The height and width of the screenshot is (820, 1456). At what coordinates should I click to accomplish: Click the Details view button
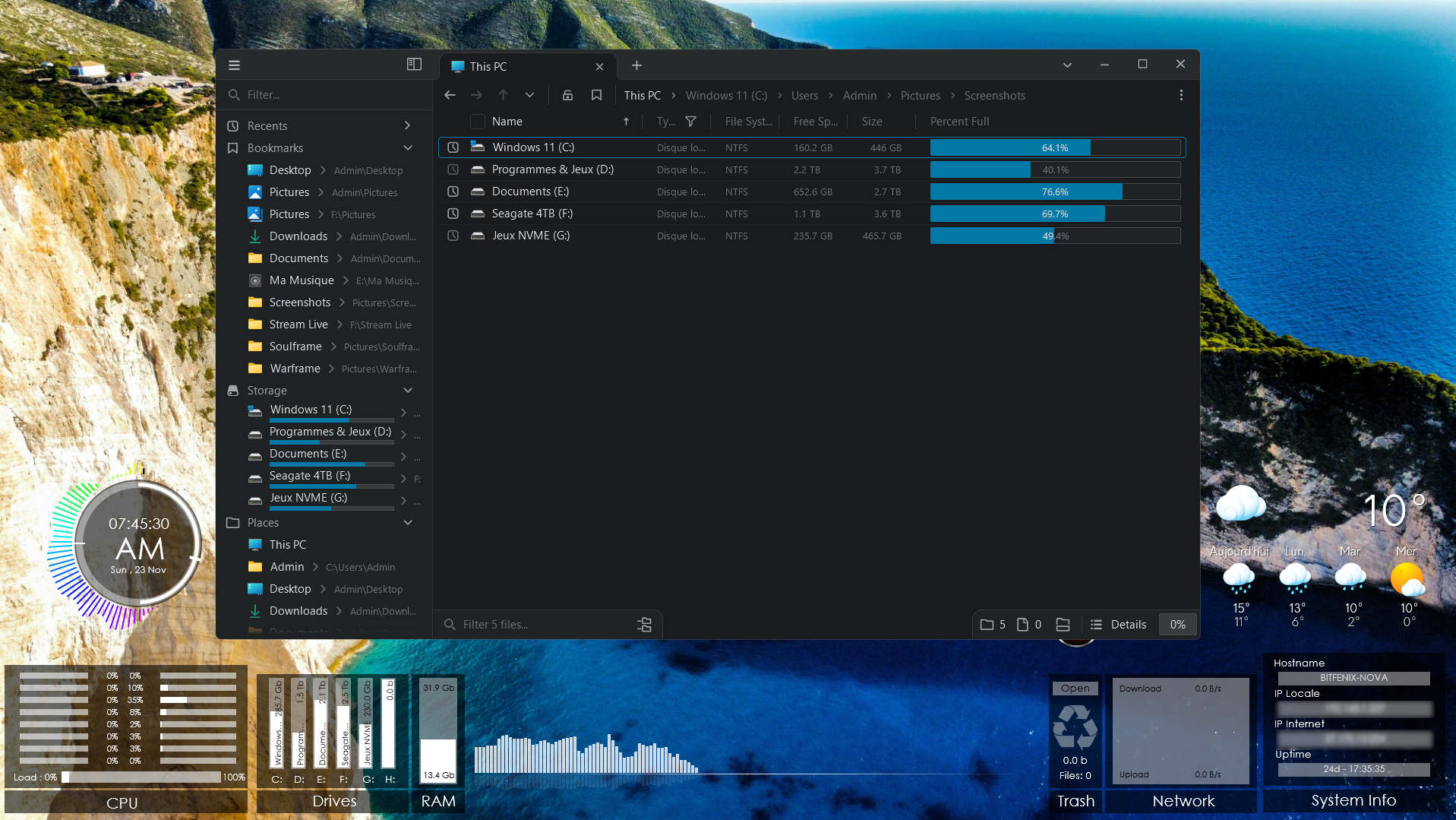1119,625
